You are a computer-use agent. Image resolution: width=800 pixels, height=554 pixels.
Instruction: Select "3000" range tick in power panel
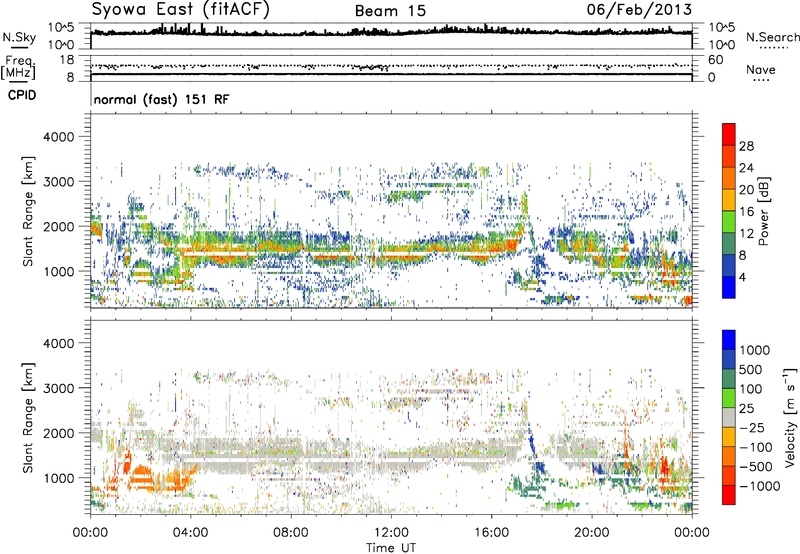[58, 182]
